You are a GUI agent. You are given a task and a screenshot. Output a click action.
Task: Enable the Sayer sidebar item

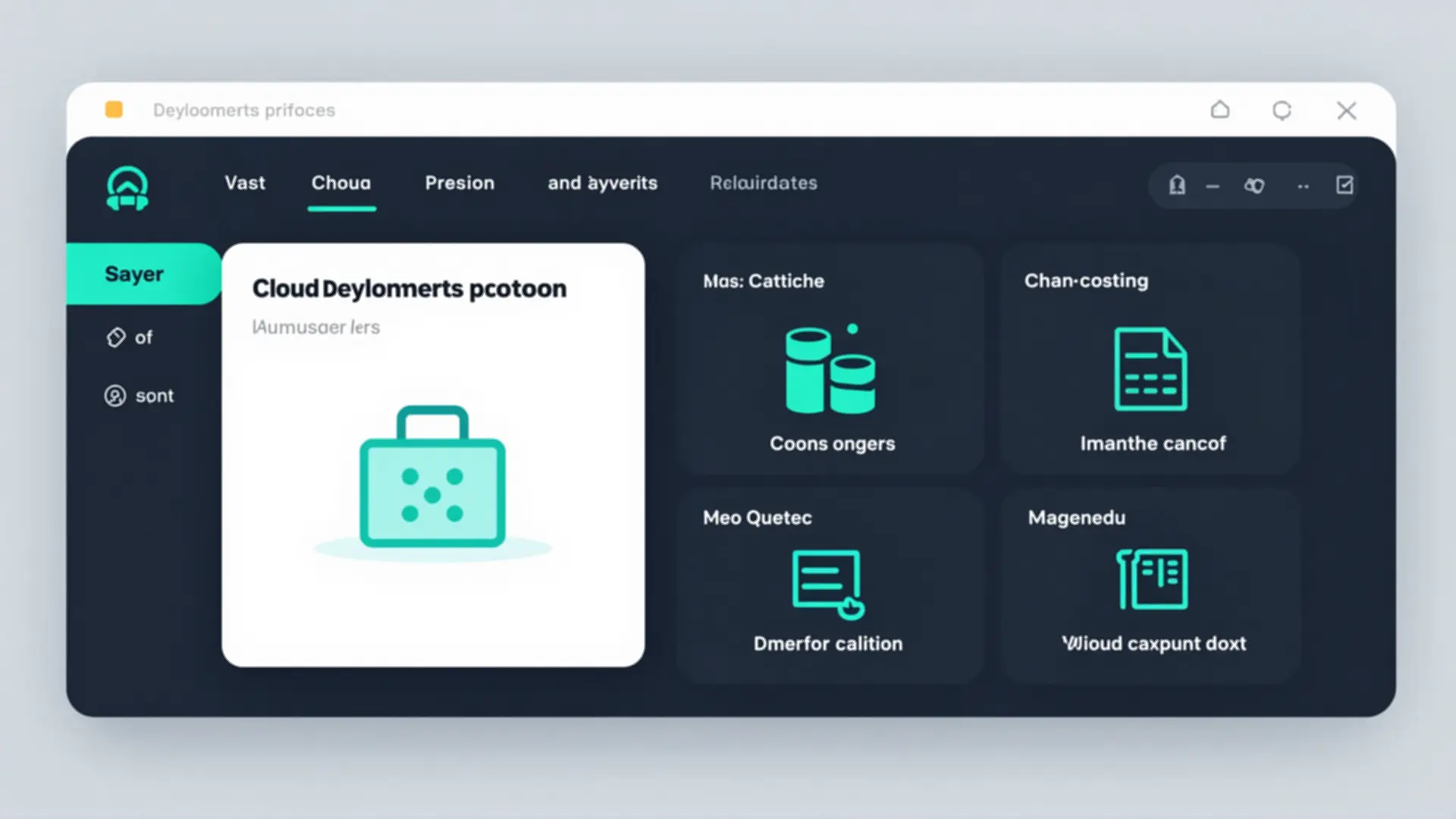pyautogui.click(x=133, y=274)
